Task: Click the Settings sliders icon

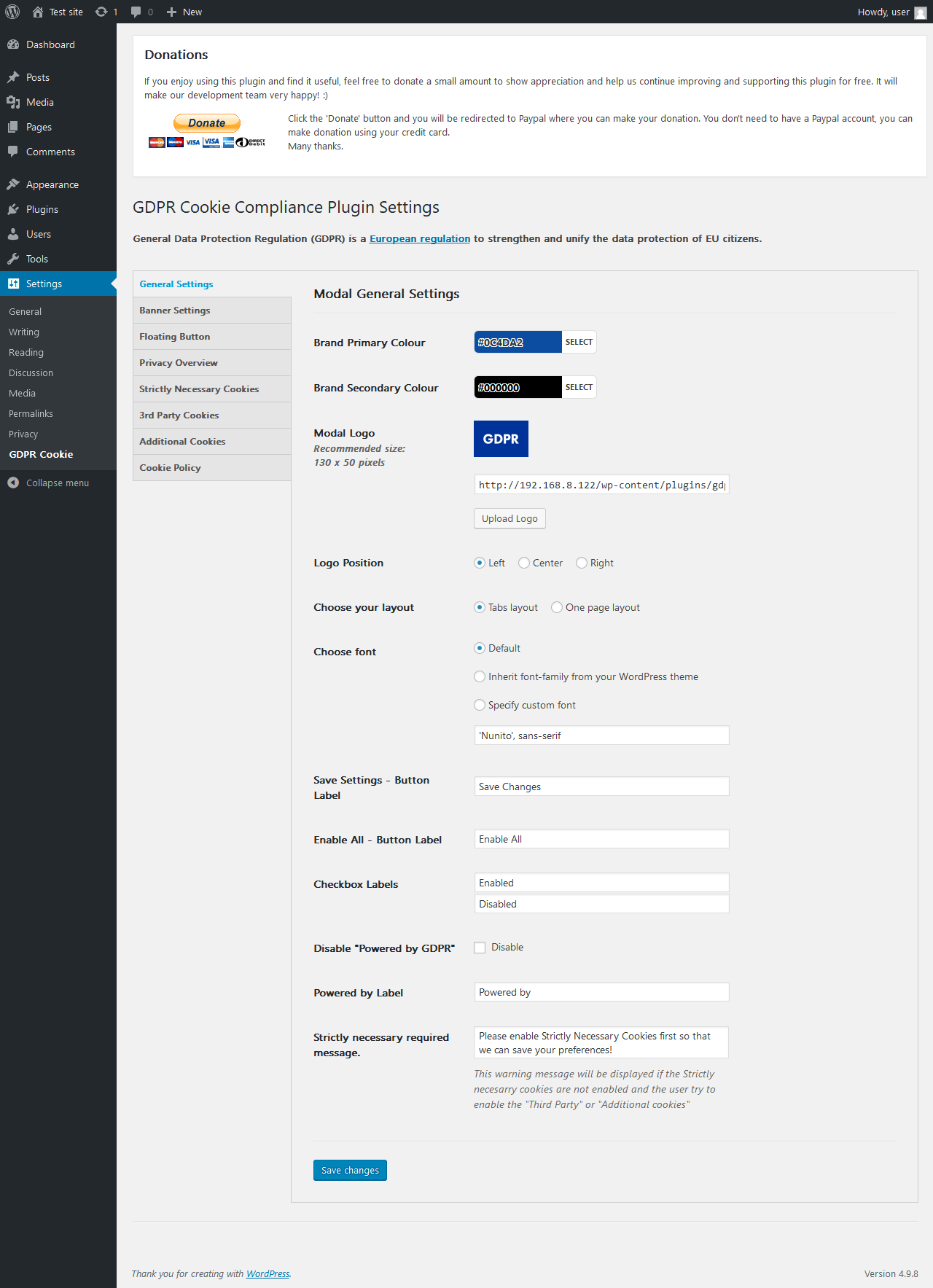Action: coord(13,284)
